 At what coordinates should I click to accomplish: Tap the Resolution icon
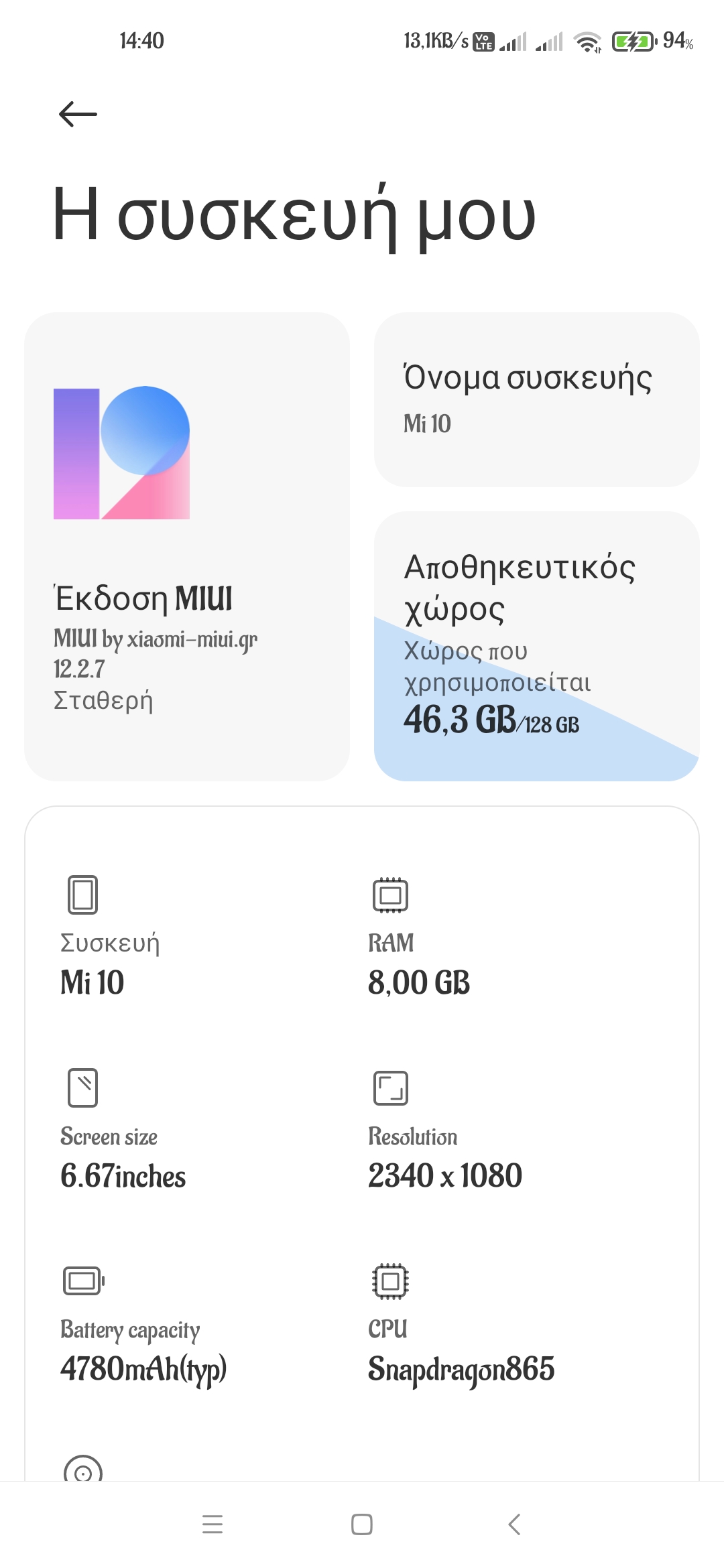pyautogui.click(x=390, y=1088)
